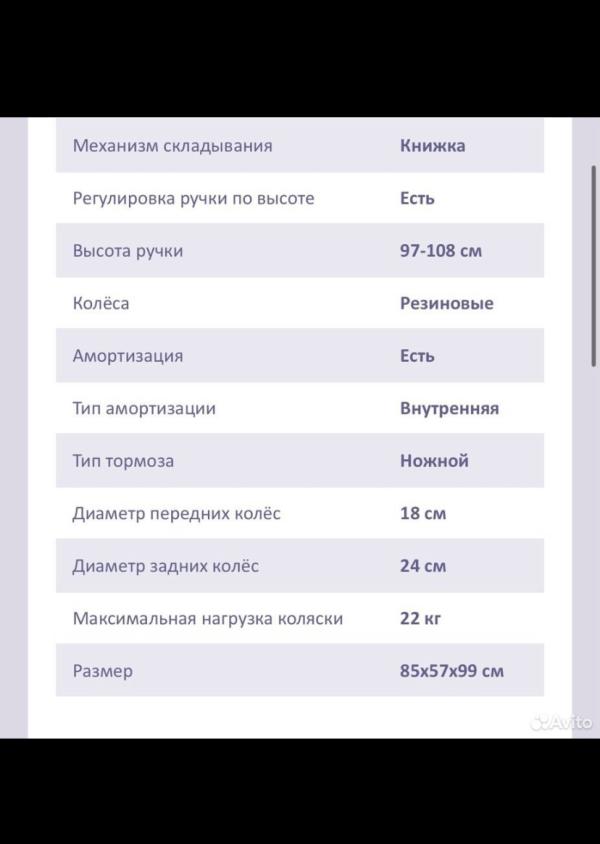Select Регулировка ручки по высоте label
This screenshot has height=844, width=600.
[193, 199]
